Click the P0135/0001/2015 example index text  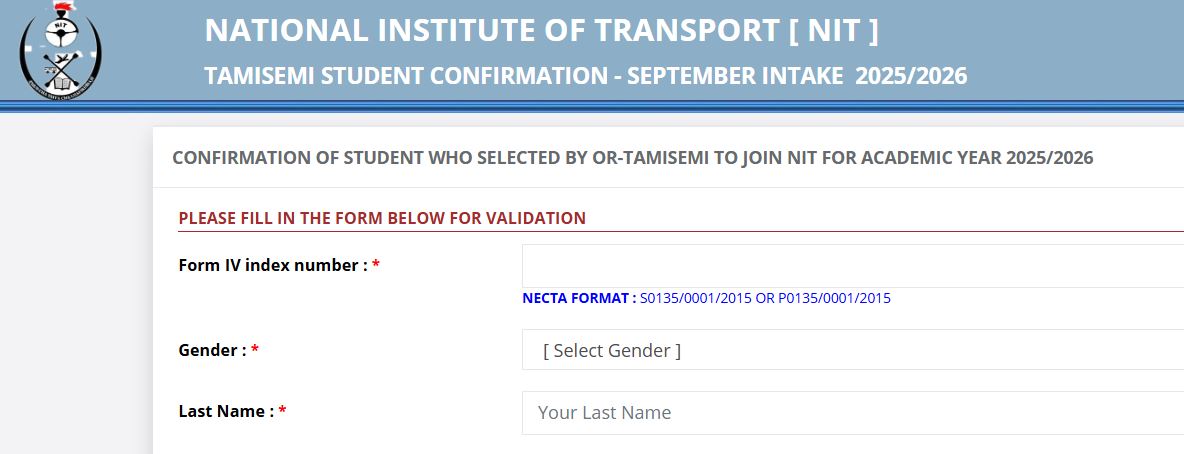tap(834, 298)
